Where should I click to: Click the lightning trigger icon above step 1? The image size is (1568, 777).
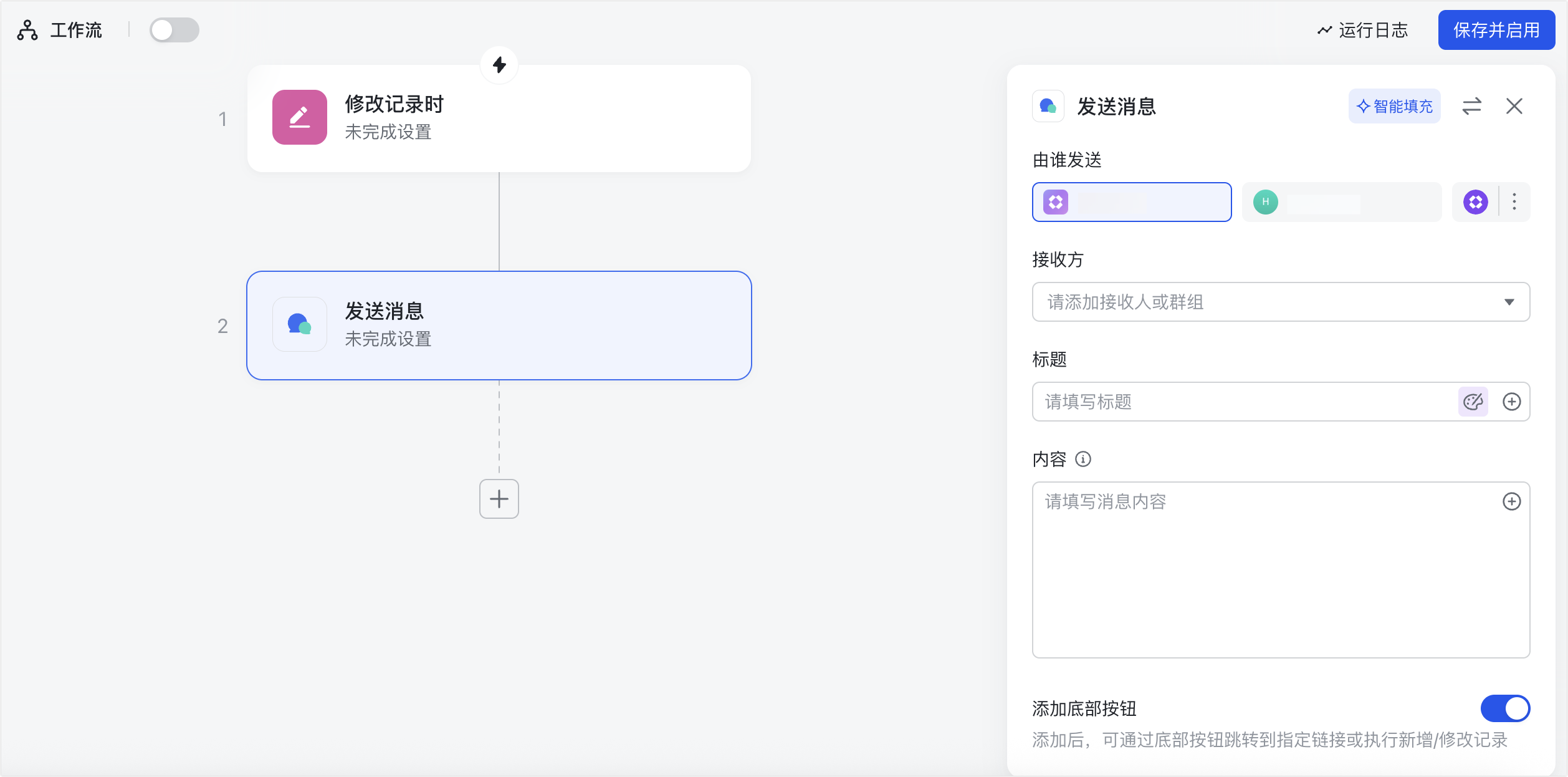[x=499, y=65]
